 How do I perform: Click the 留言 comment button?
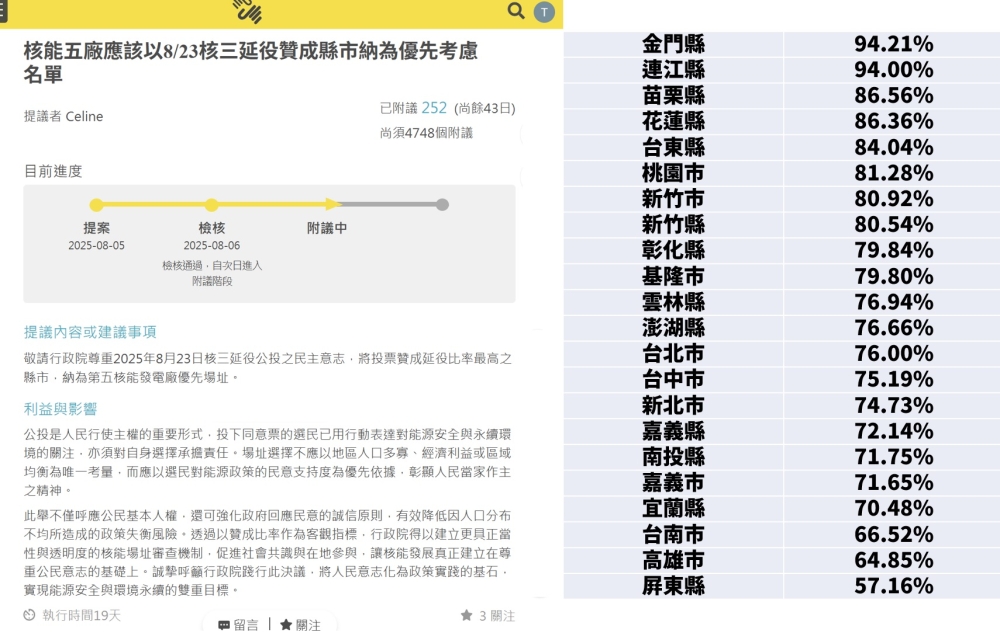(238, 624)
